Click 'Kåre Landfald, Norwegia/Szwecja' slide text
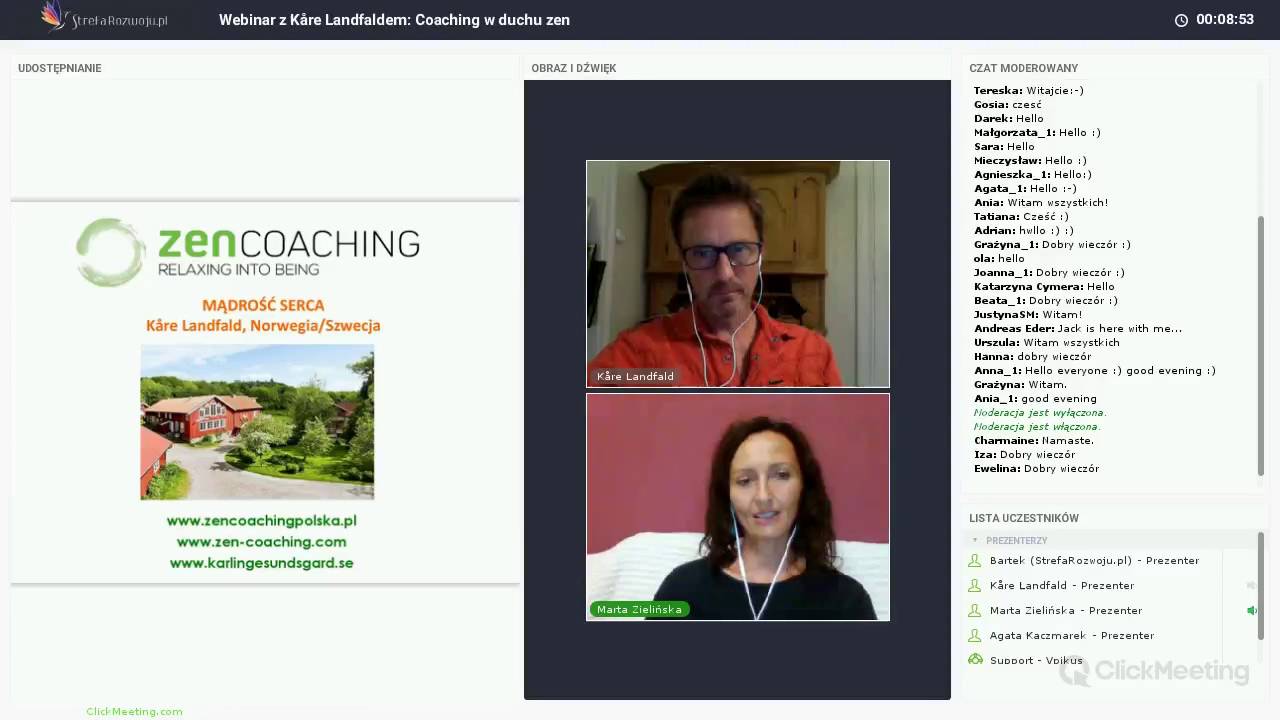 263,326
